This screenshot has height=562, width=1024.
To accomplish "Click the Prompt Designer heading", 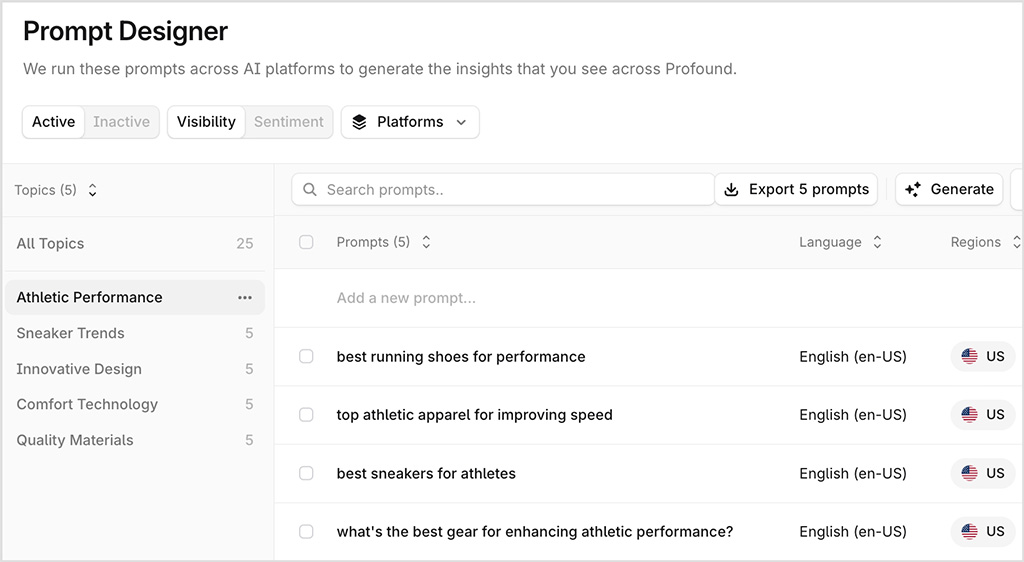I will point(125,31).
